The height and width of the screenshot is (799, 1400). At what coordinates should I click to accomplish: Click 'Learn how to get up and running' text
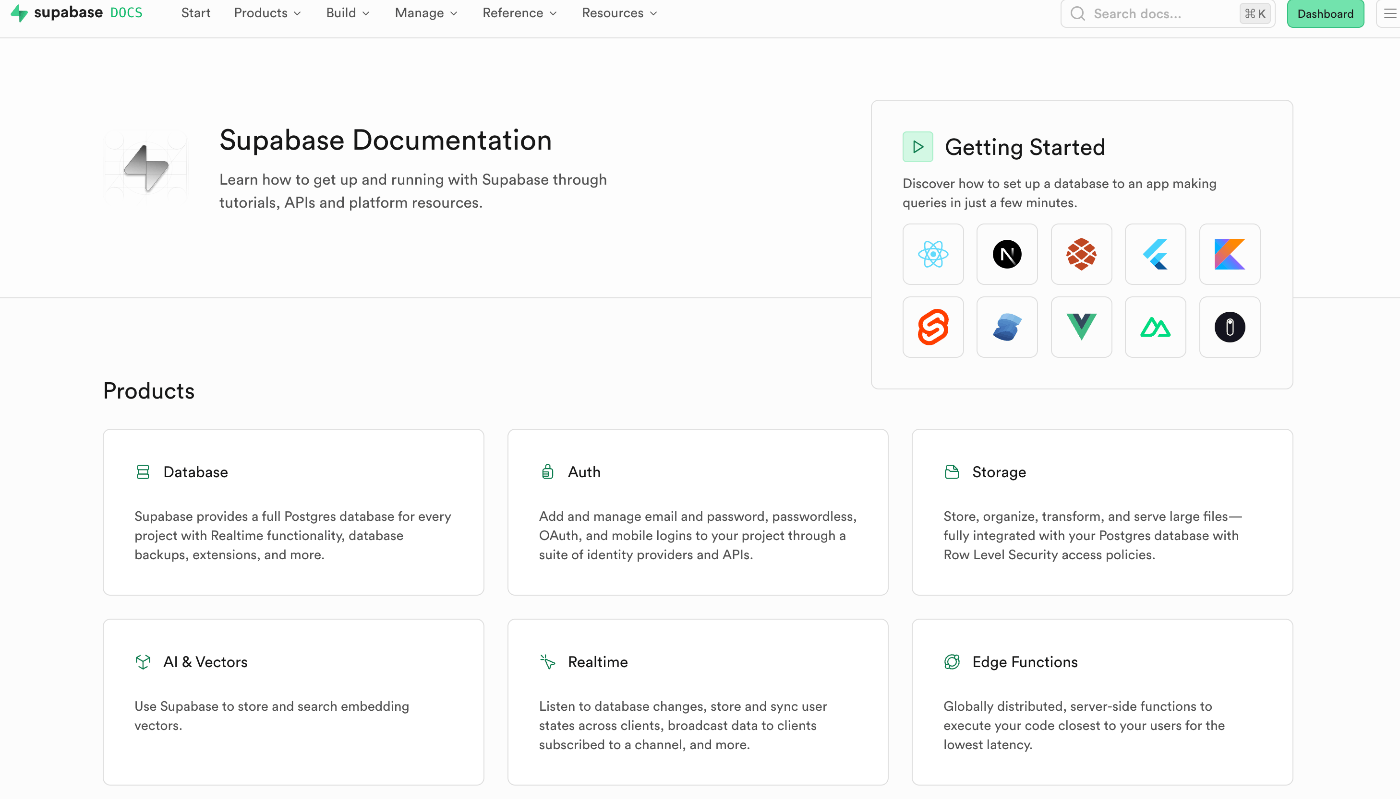[x=413, y=191]
